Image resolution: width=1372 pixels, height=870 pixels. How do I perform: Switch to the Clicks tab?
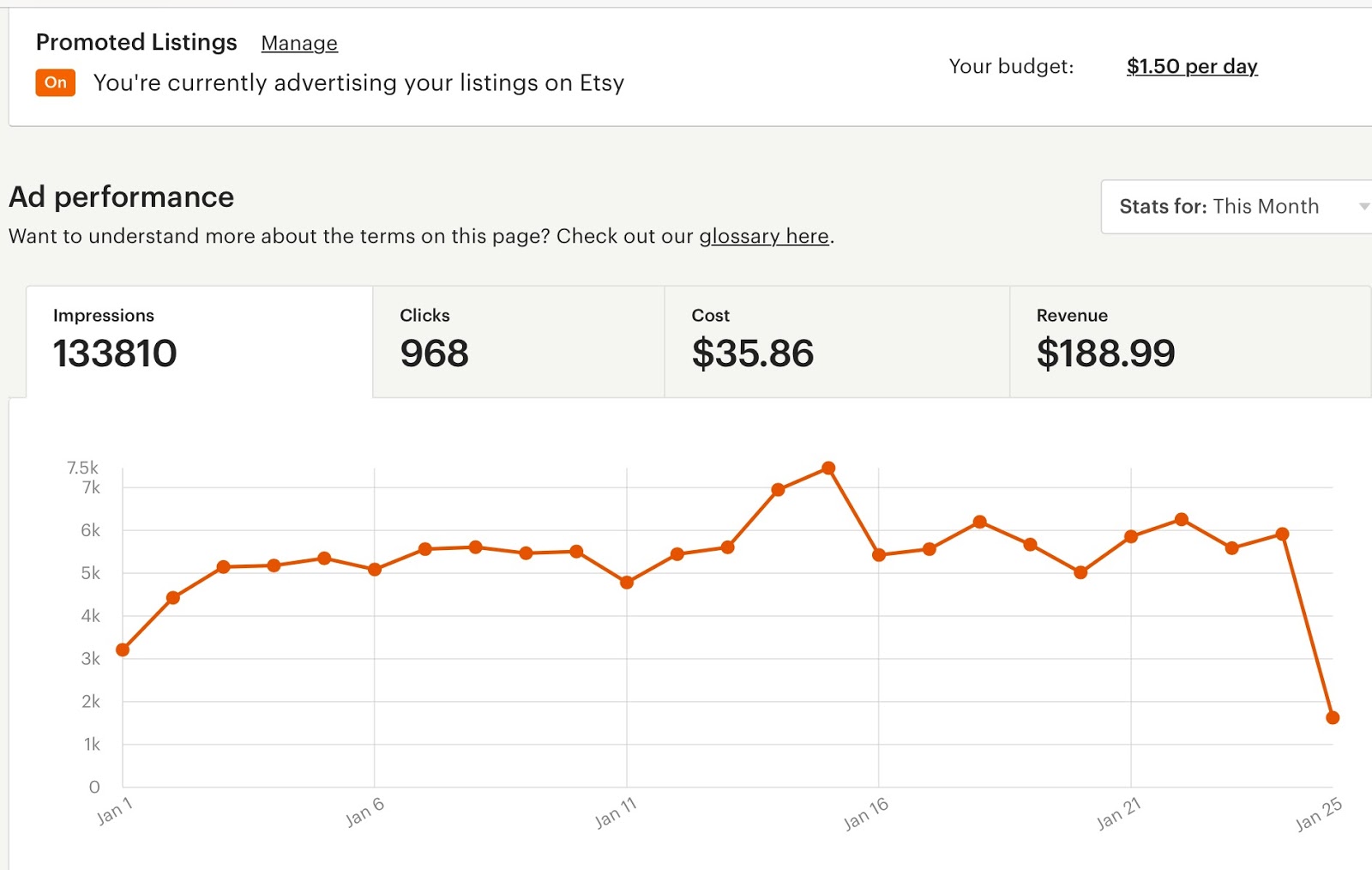(518, 341)
